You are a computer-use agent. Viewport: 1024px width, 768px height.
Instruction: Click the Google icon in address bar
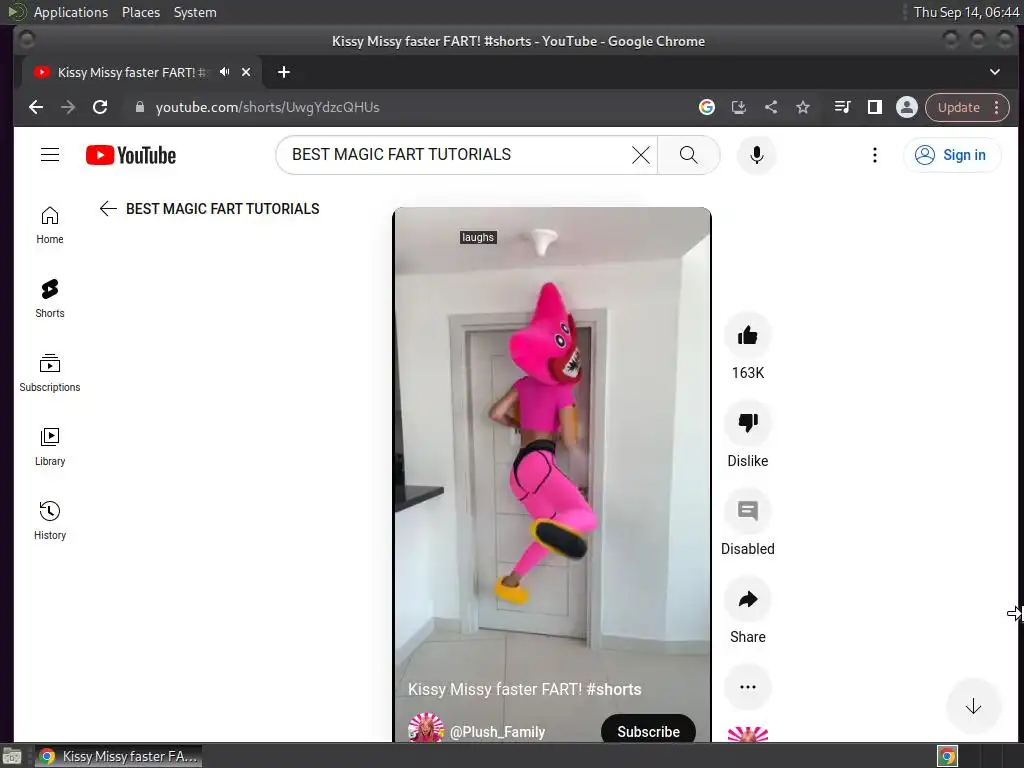tap(707, 107)
